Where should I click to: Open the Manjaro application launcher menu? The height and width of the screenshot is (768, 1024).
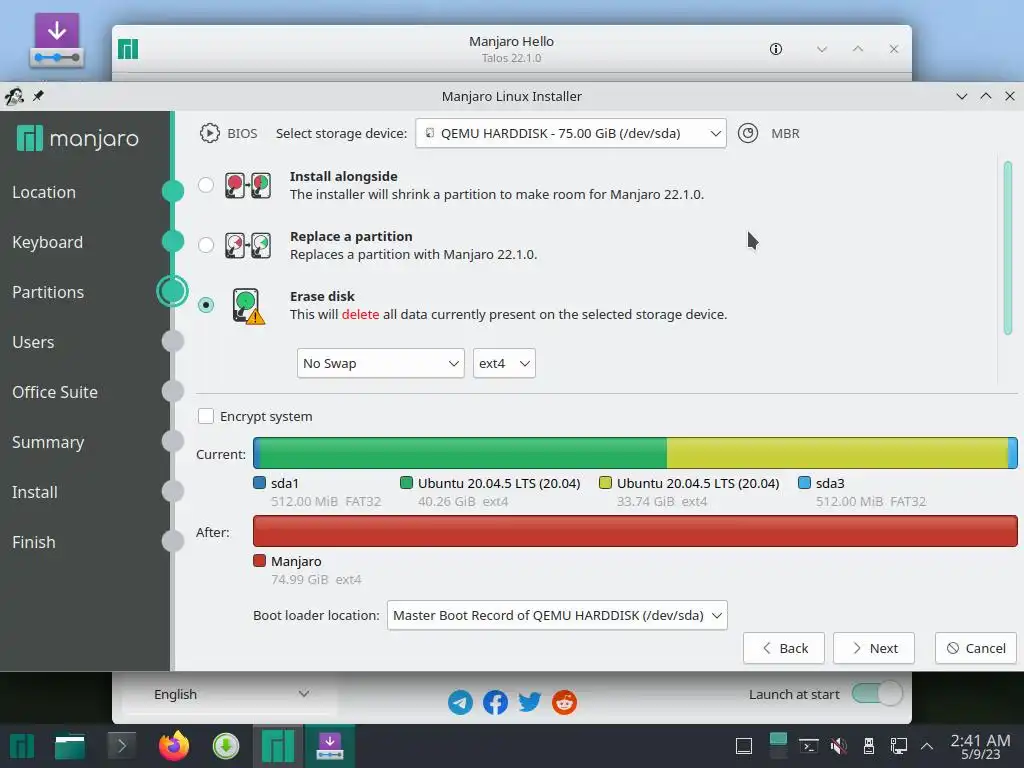pyautogui.click(x=22, y=746)
